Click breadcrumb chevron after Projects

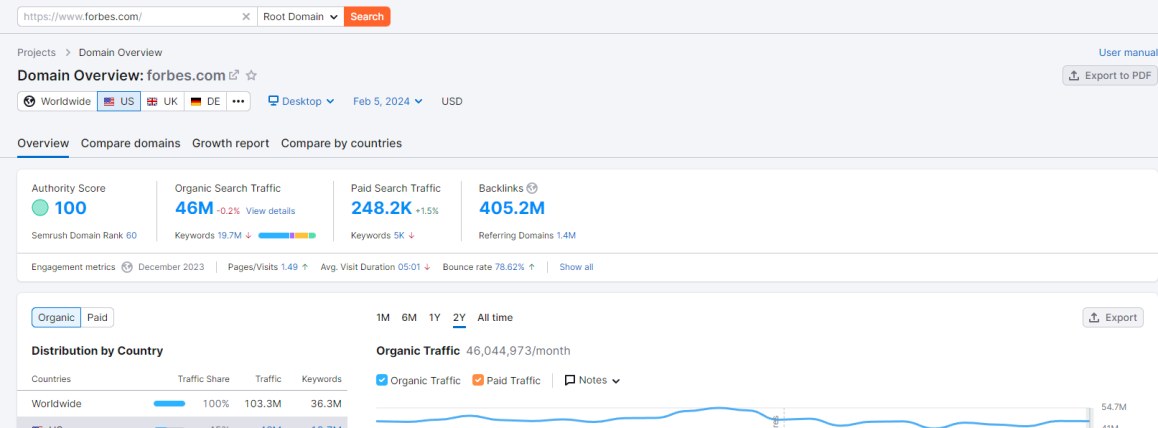click(67, 52)
